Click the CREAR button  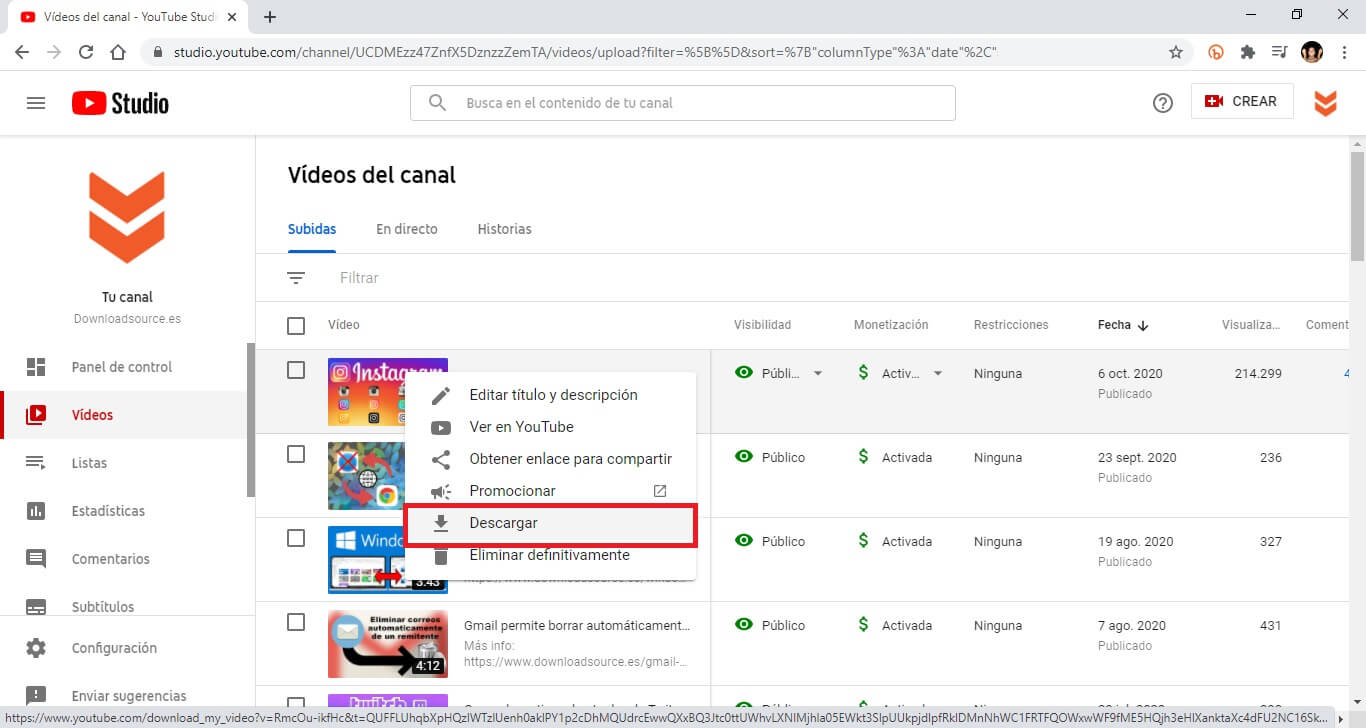[x=1242, y=102]
